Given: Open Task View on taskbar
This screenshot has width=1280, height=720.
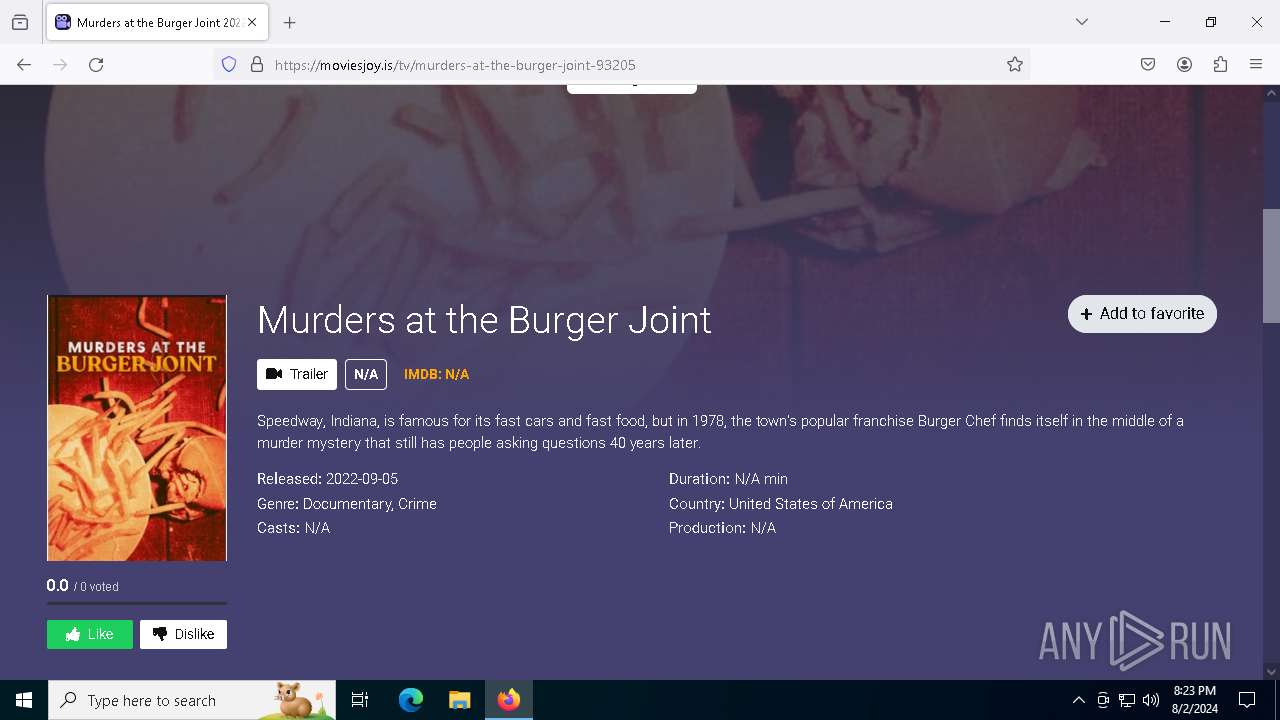Looking at the screenshot, I should pyautogui.click(x=360, y=700).
